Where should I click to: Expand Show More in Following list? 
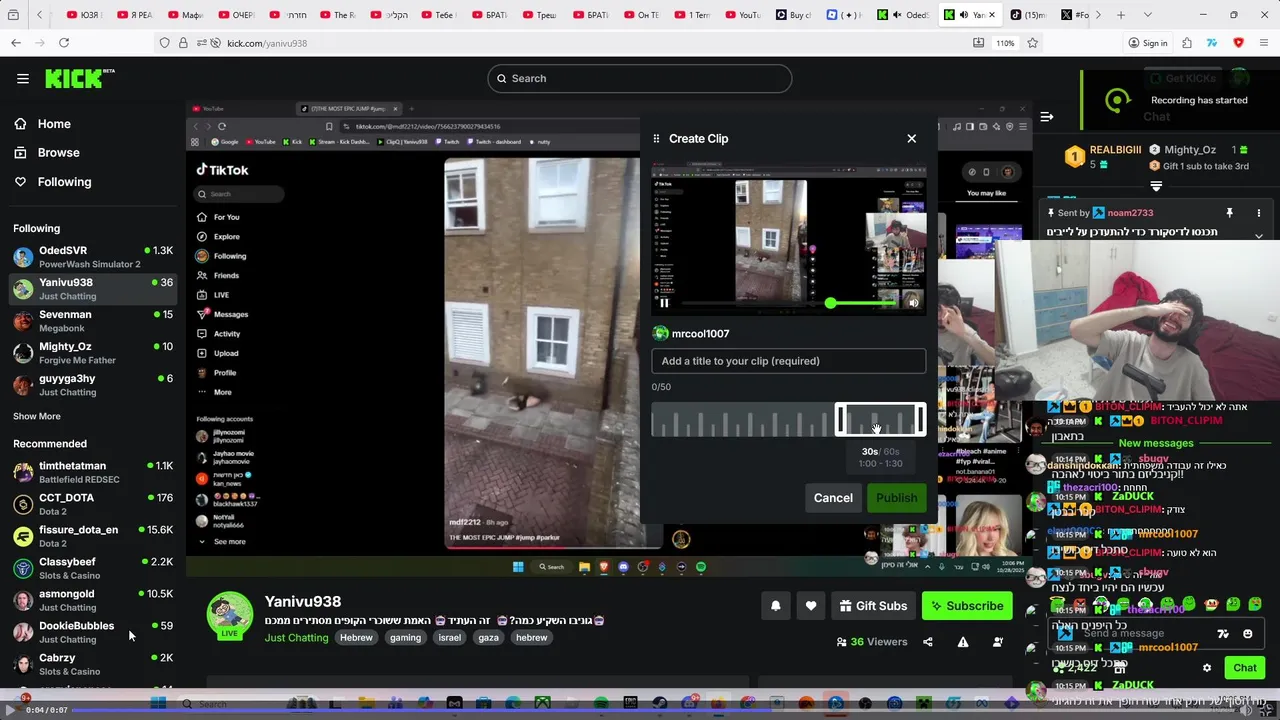[x=37, y=416]
